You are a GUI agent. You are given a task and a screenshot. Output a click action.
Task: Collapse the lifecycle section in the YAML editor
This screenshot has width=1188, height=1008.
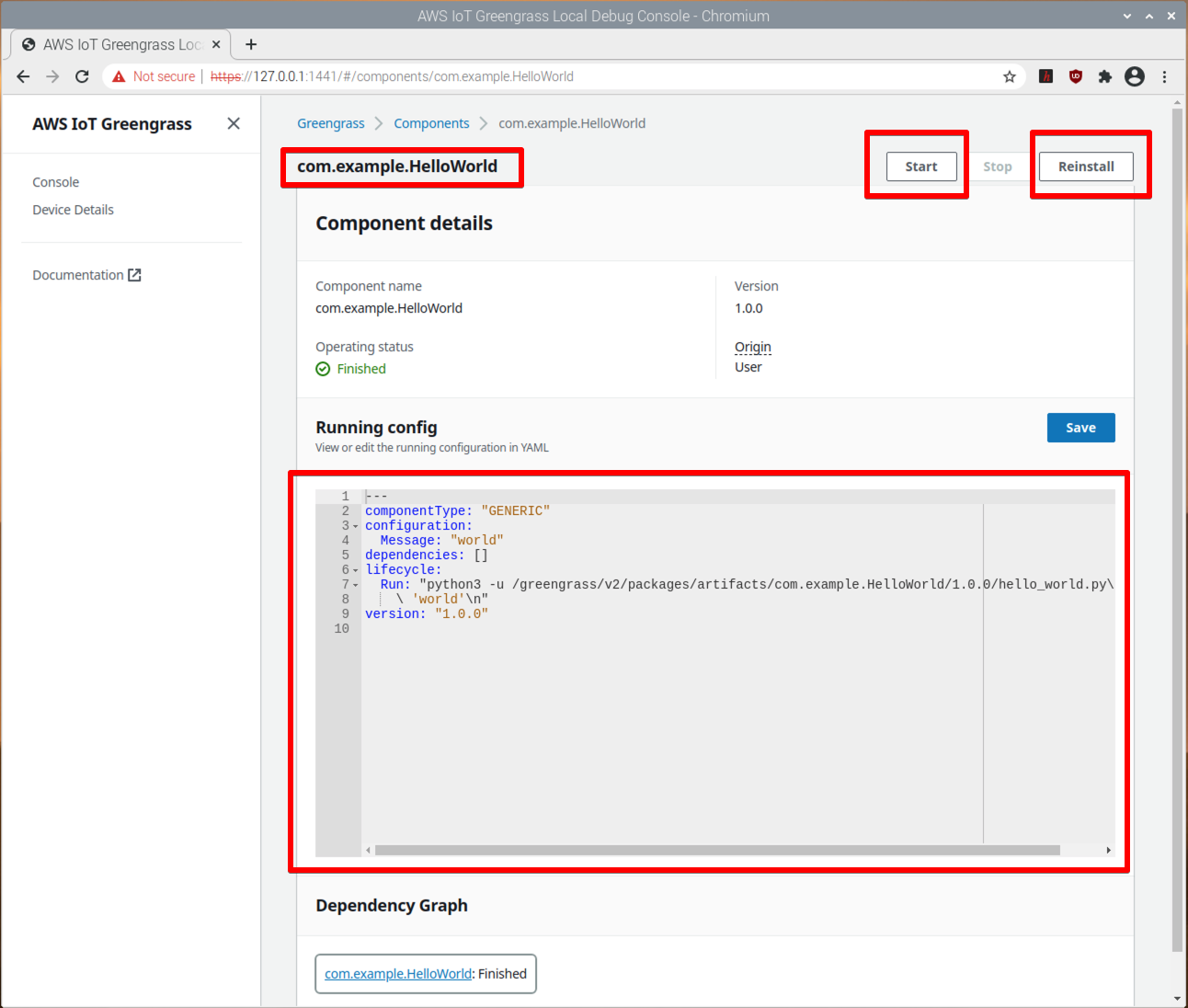pos(354,569)
